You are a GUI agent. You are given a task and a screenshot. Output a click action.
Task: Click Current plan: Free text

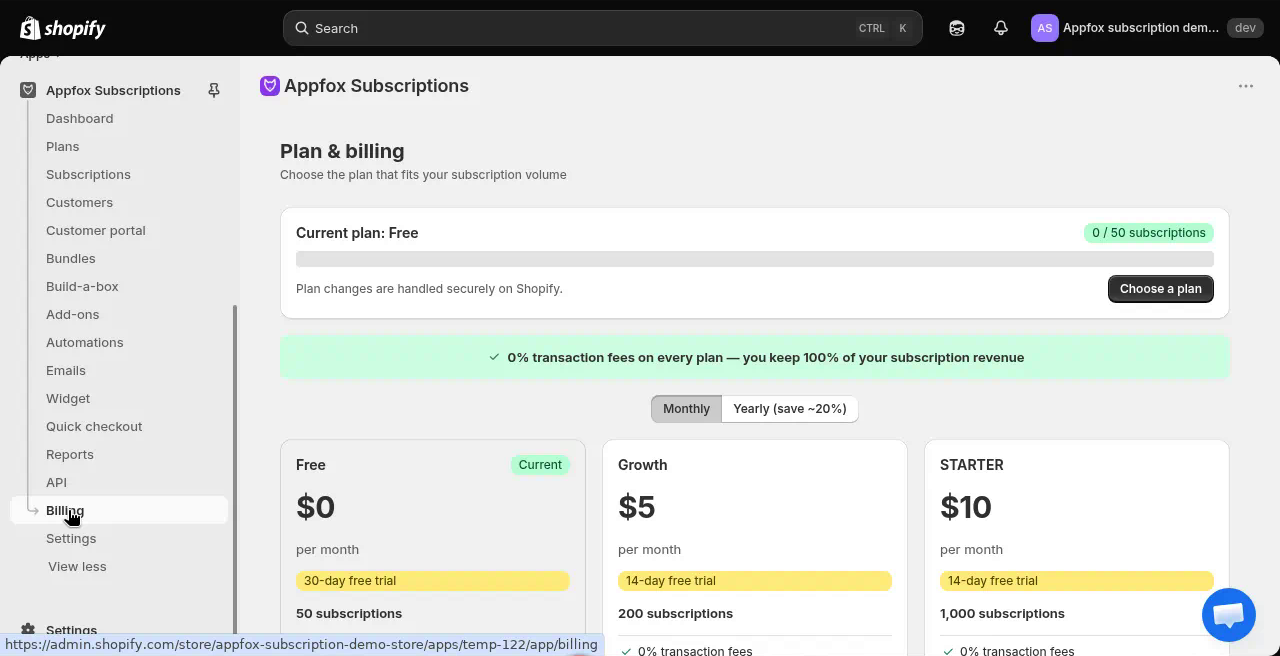[357, 233]
